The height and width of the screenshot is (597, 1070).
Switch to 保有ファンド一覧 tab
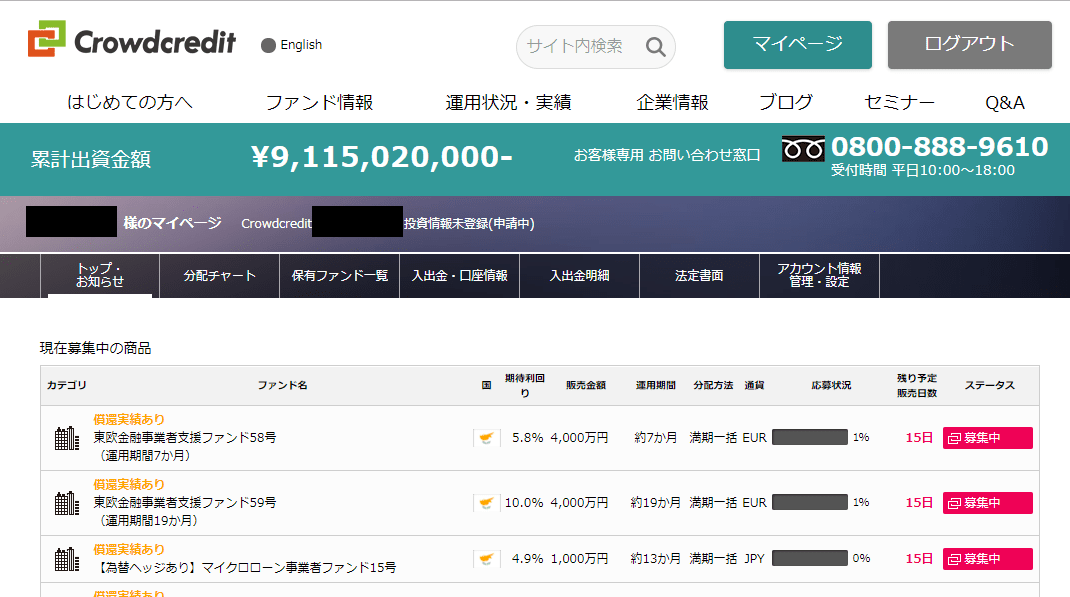340,276
